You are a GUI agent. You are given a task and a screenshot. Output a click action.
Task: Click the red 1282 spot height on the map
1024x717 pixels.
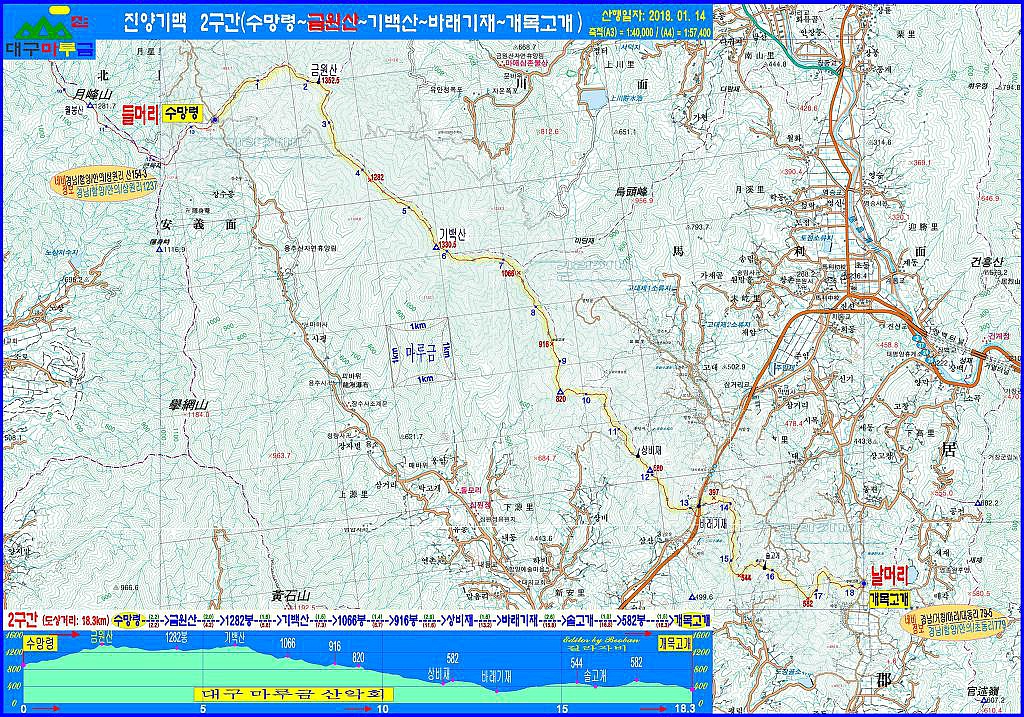(x=377, y=177)
